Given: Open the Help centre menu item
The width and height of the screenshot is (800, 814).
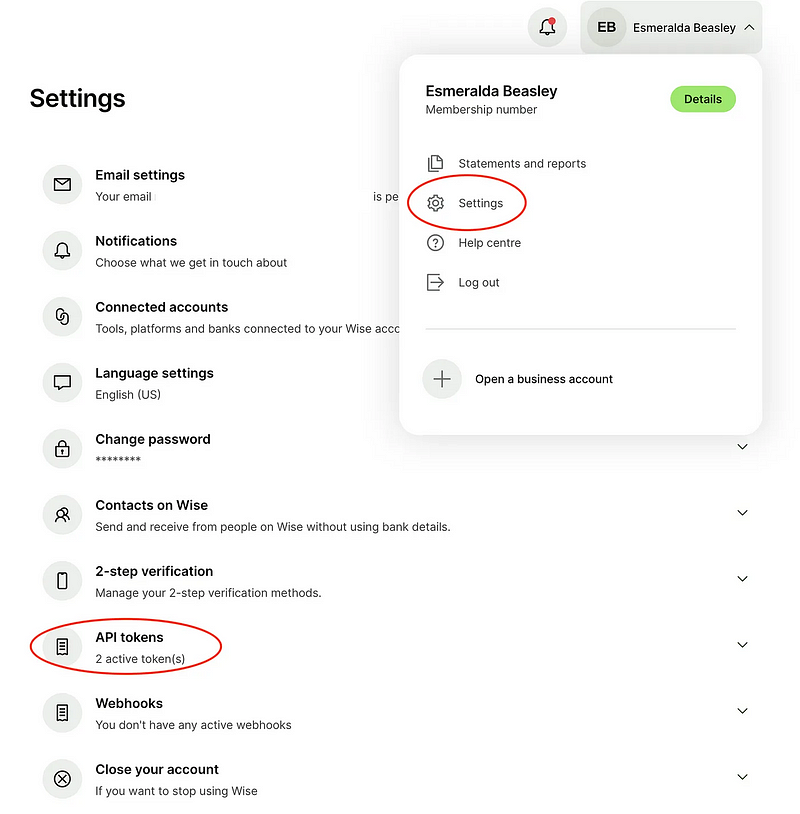Looking at the screenshot, I should 489,243.
